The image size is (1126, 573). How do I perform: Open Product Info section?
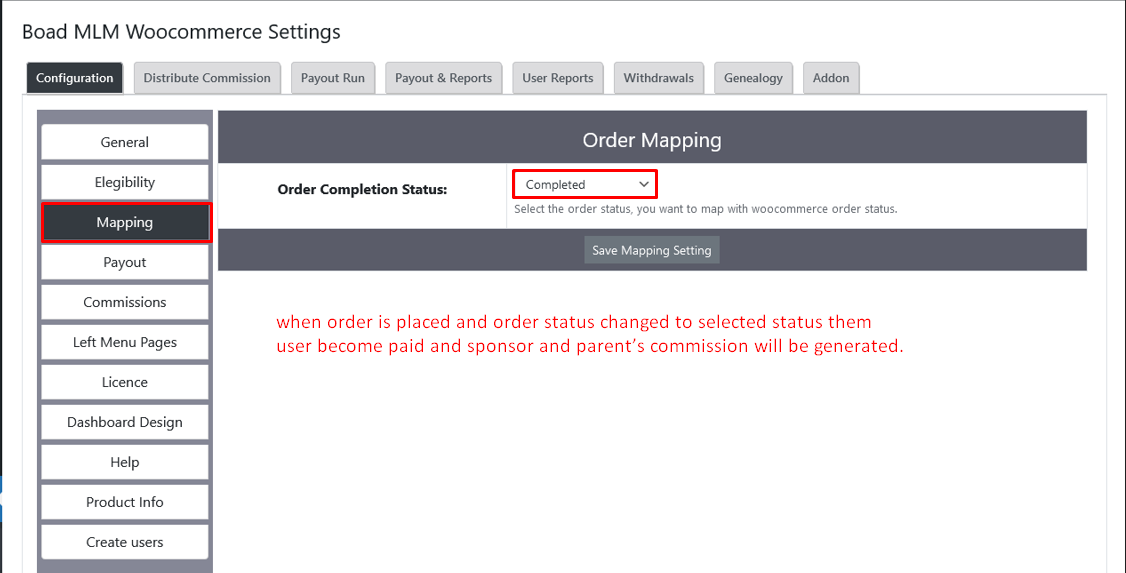point(125,502)
